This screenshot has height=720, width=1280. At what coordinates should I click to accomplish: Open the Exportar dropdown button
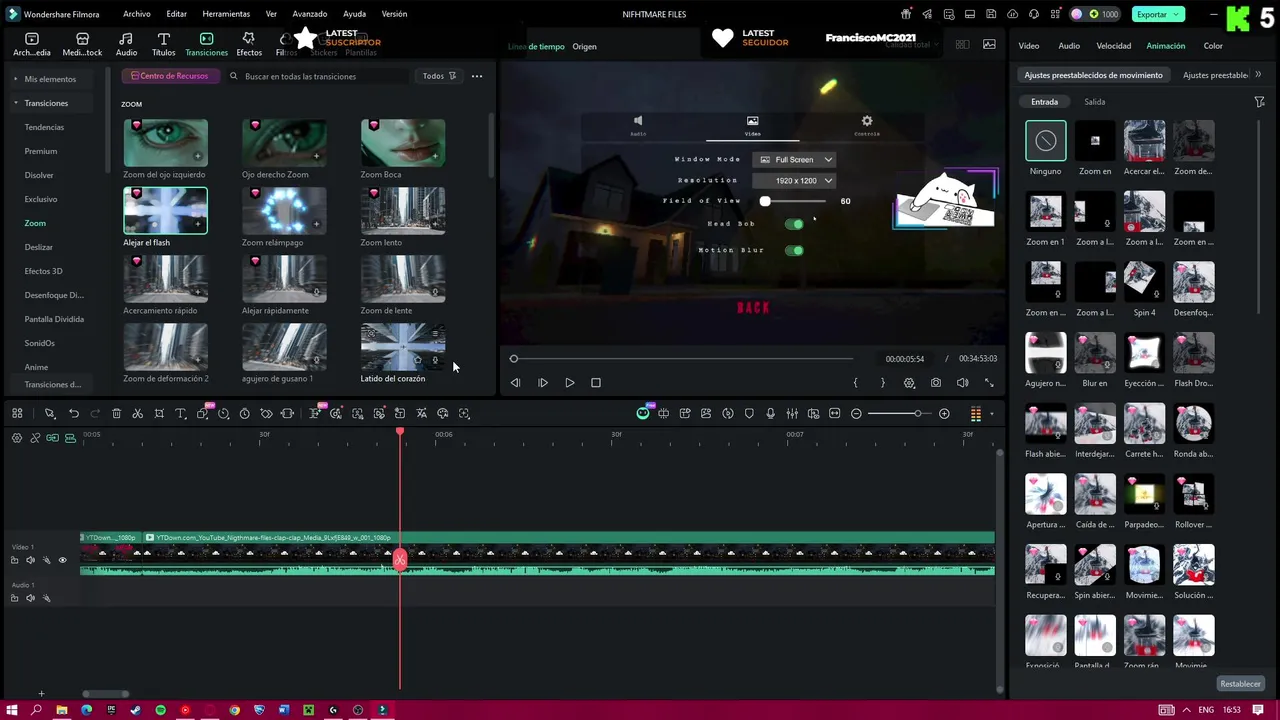pyautogui.click(x=1158, y=14)
